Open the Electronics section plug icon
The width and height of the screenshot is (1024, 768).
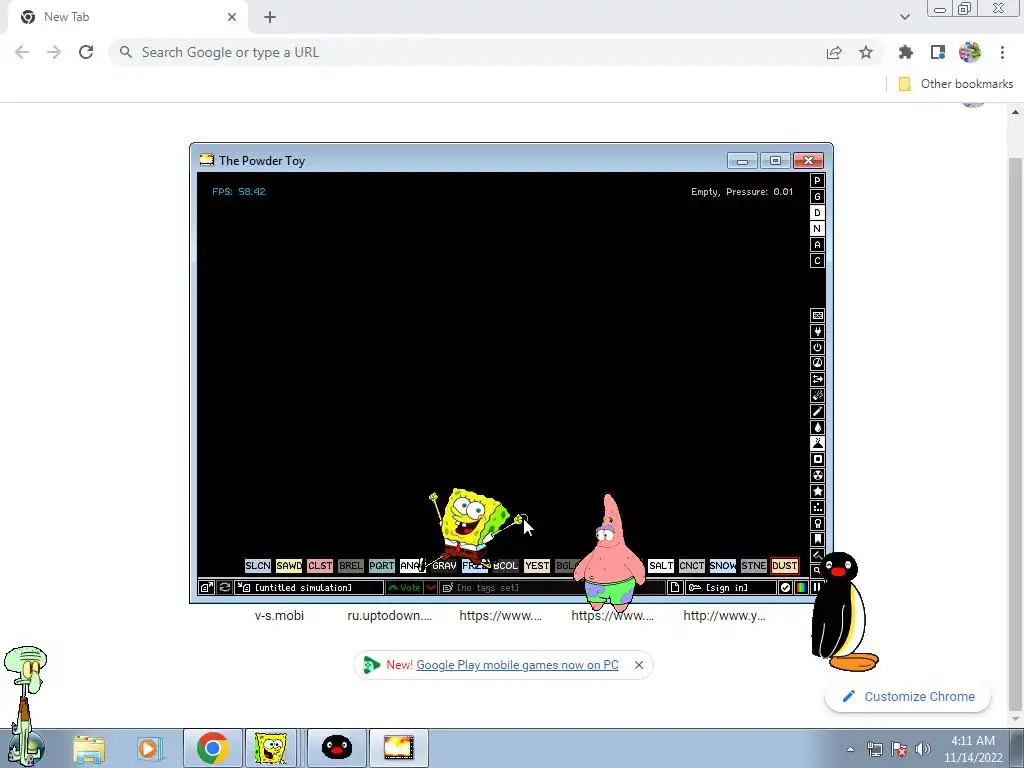(817, 331)
